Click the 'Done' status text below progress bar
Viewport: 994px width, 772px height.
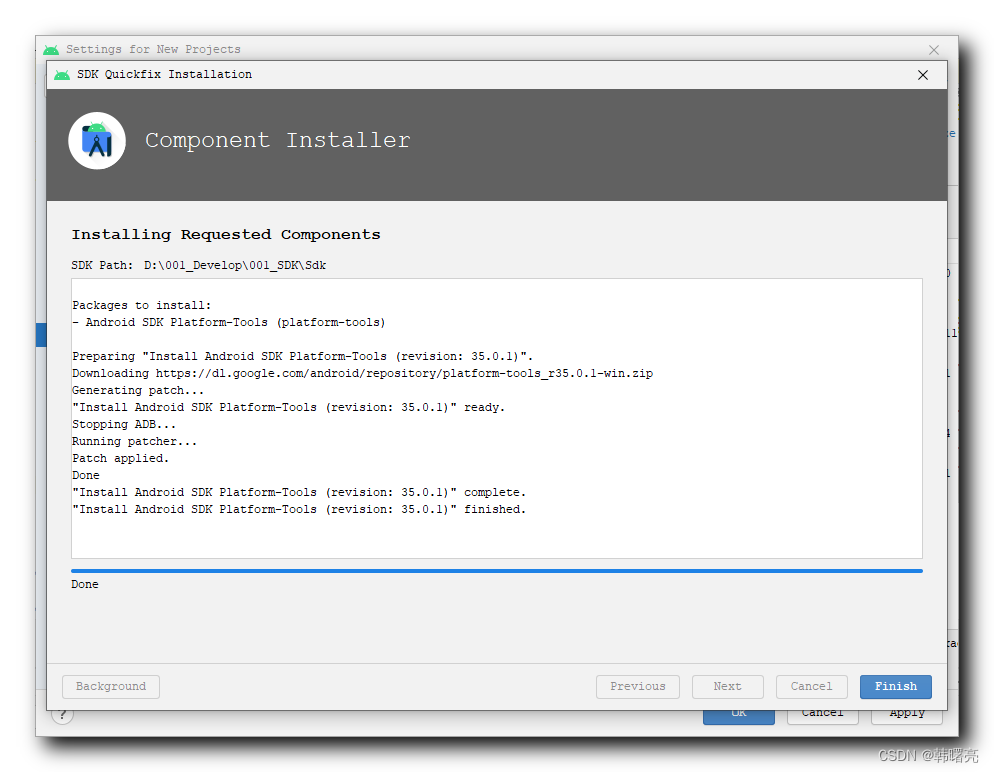(x=85, y=584)
